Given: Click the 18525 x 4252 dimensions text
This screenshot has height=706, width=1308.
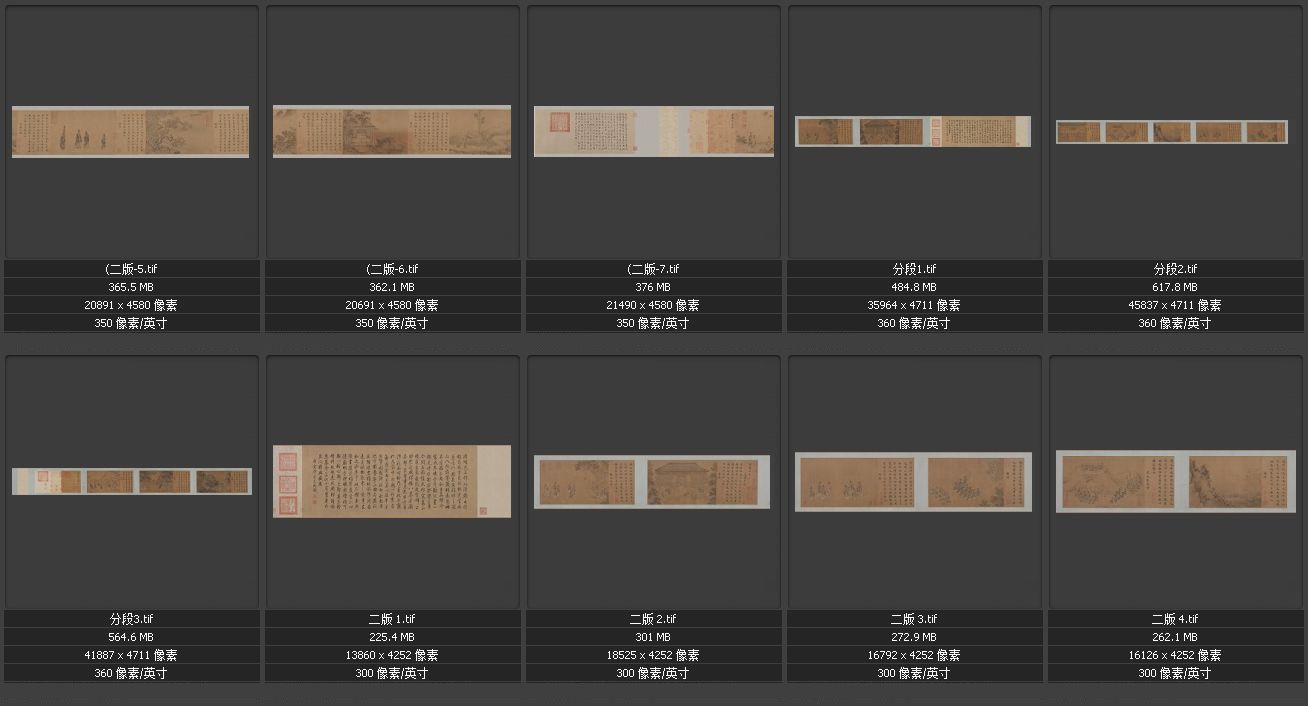Looking at the screenshot, I should point(653,655).
